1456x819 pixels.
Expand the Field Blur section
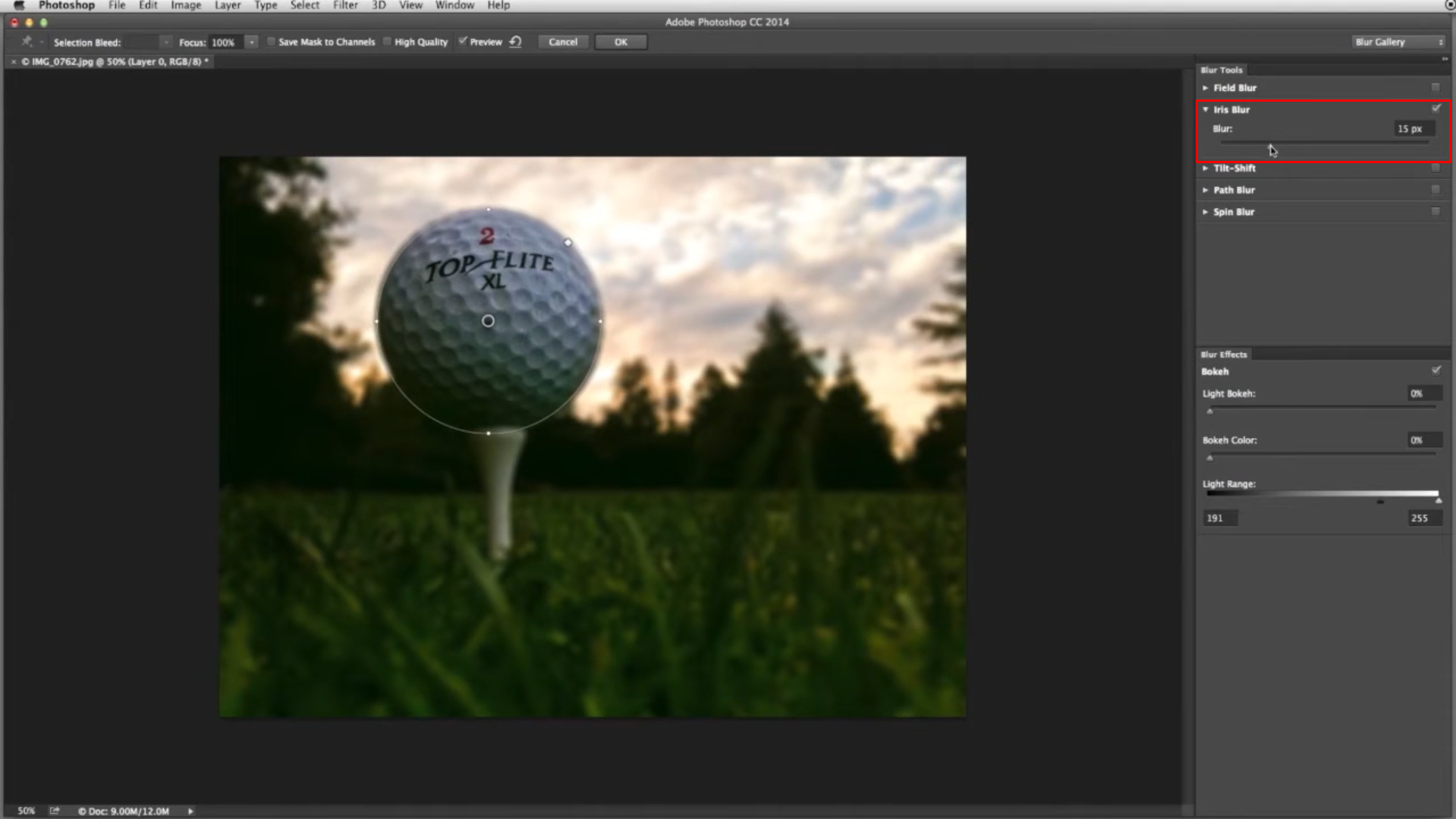(1206, 87)
